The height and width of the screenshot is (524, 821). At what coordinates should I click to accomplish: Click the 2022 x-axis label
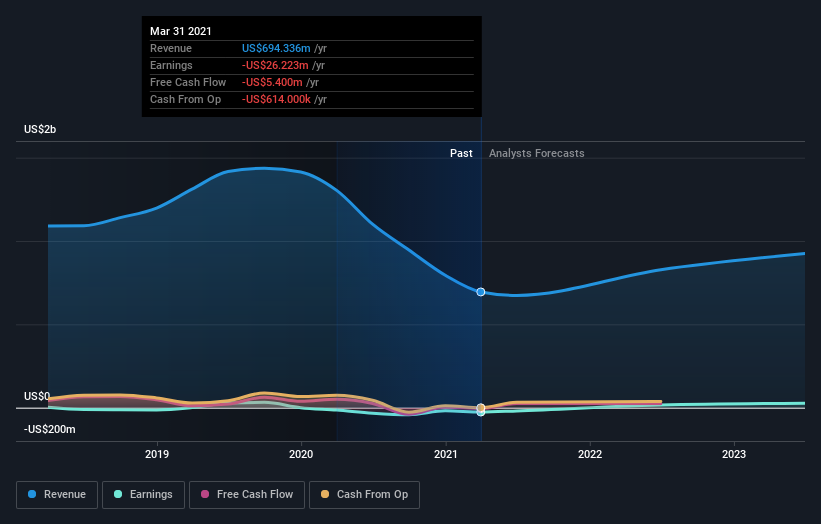(x=590, y=454)
